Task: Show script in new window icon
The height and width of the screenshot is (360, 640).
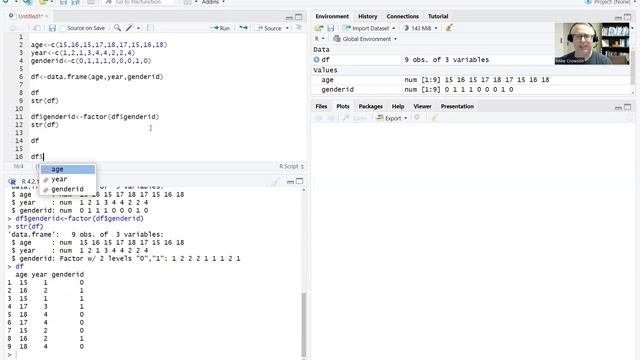Action: click(x=36, y=28)
